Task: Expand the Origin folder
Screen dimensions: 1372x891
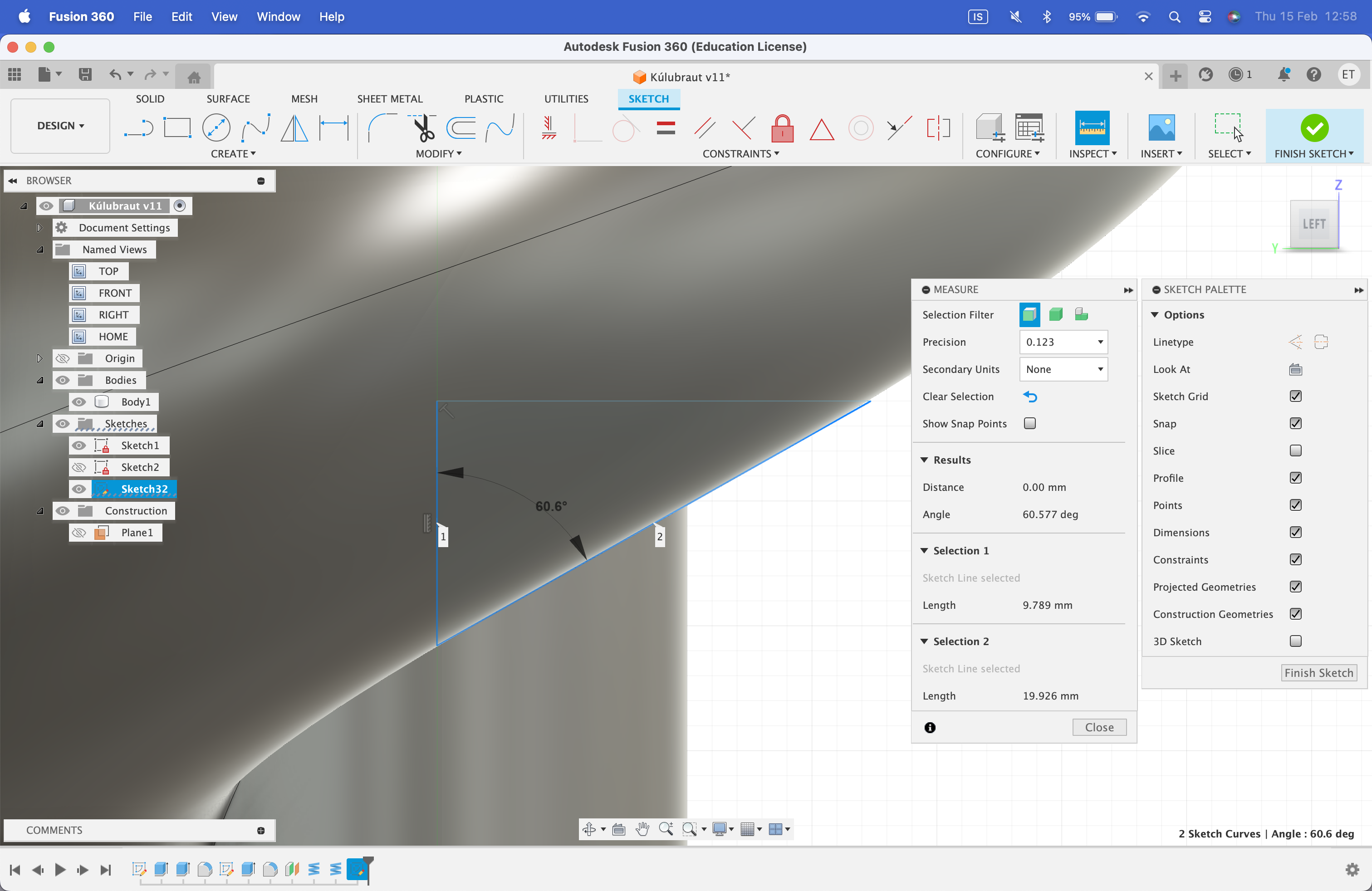Action: pos(39,358)
